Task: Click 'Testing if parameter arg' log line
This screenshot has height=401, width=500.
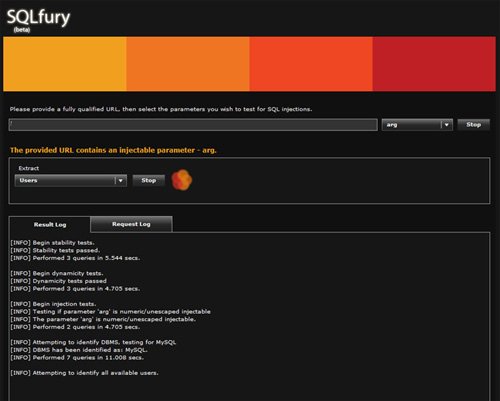Action: click(x=110, y=312)
